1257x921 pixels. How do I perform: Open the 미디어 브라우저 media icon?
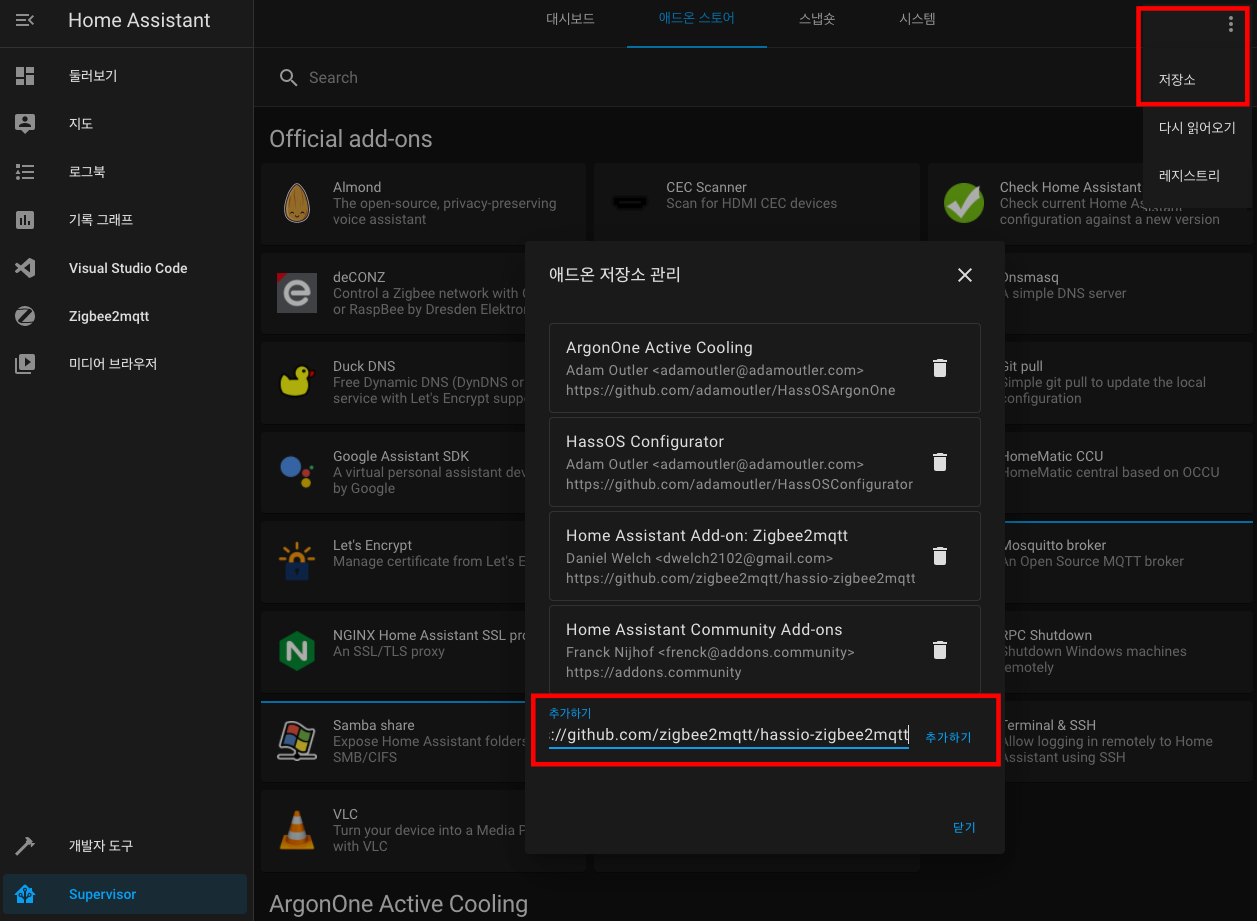[x=25, y=364]
